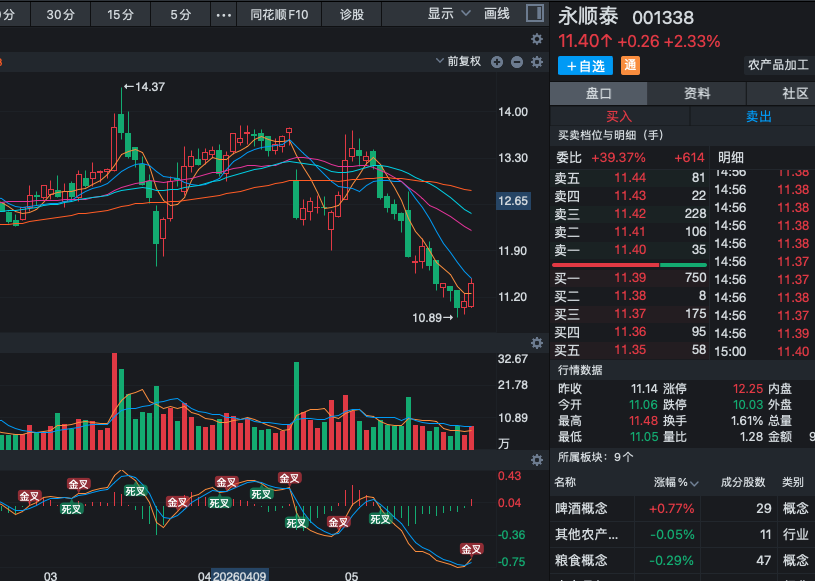This screenshot has width=815, height=581.
Task: Open the 农产品加工 industry tag
Action: (x=779, y=65)
